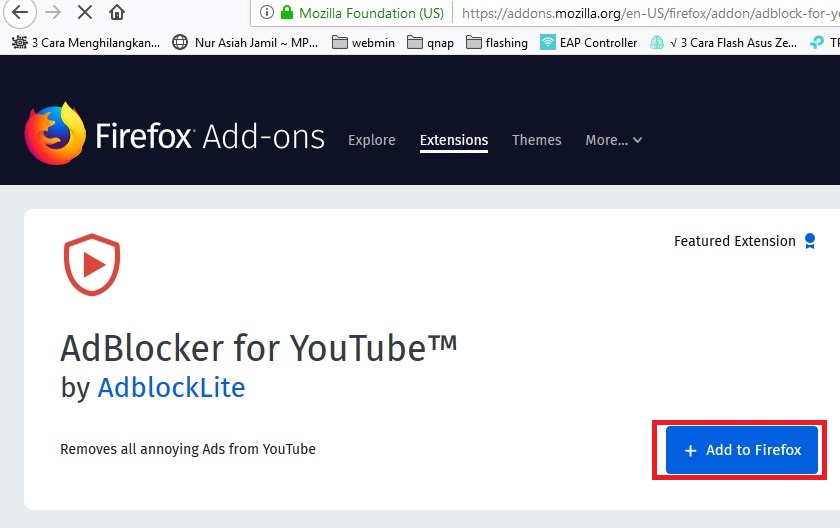Open the qnap bookmark folder

[430, 42]
